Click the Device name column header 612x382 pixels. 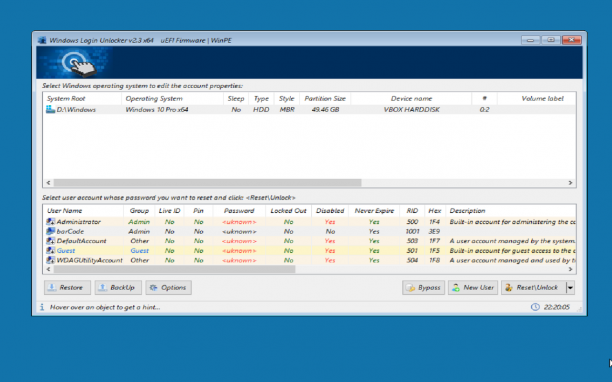click(x=411, y=99)
